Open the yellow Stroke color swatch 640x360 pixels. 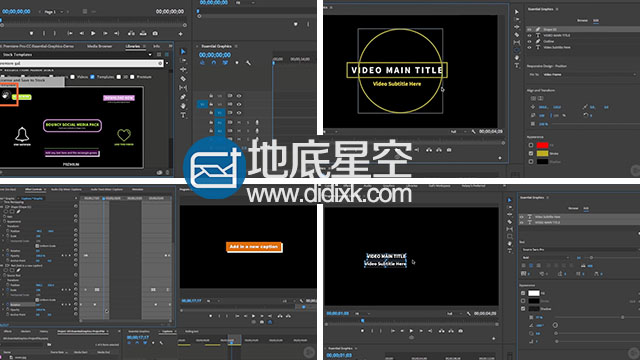click(x=542, y=153)
